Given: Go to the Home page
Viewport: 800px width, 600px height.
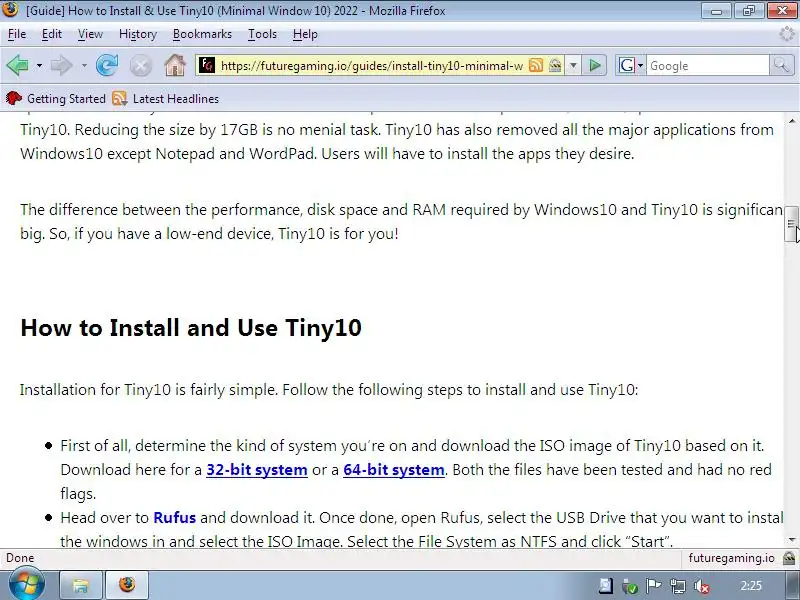Looking at the screenshot, I should point(175,65).
